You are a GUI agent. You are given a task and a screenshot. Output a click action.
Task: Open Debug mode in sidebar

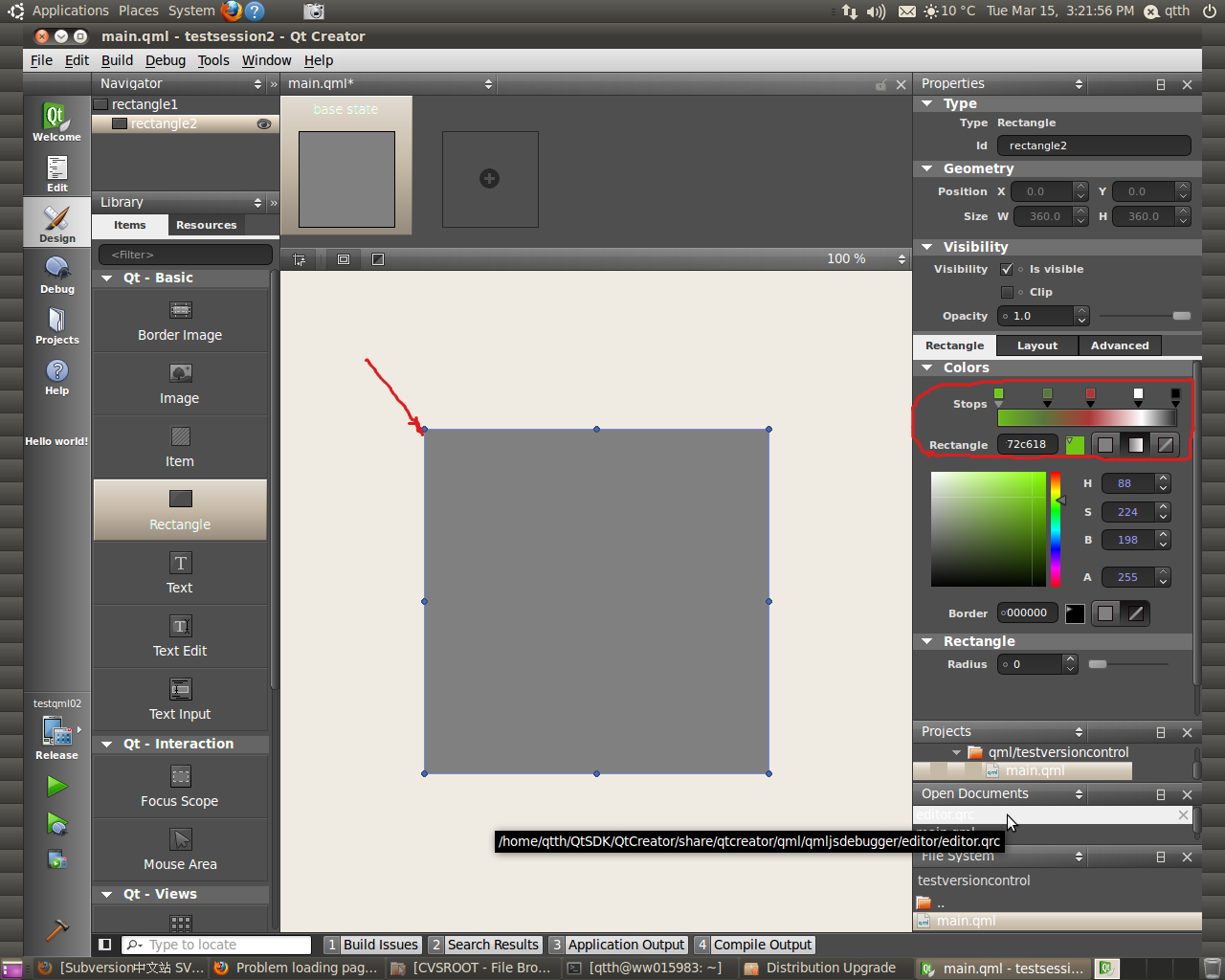(56, 275)
